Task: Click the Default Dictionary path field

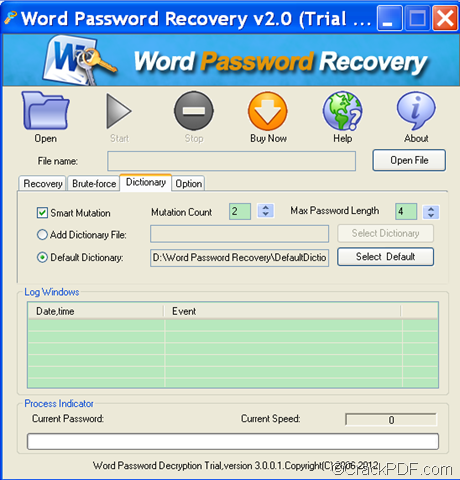Action: click(x=239, y=257)
